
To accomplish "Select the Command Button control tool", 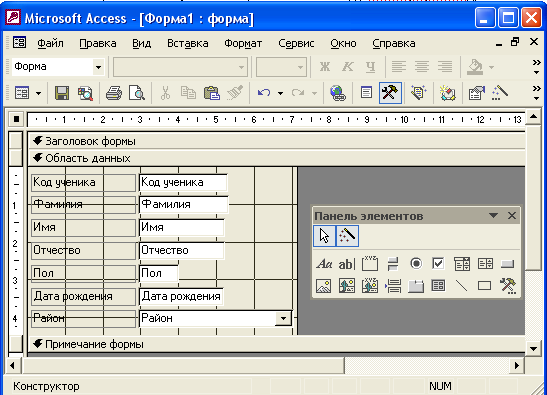I will pyautogui.click(x=508, y=264).
